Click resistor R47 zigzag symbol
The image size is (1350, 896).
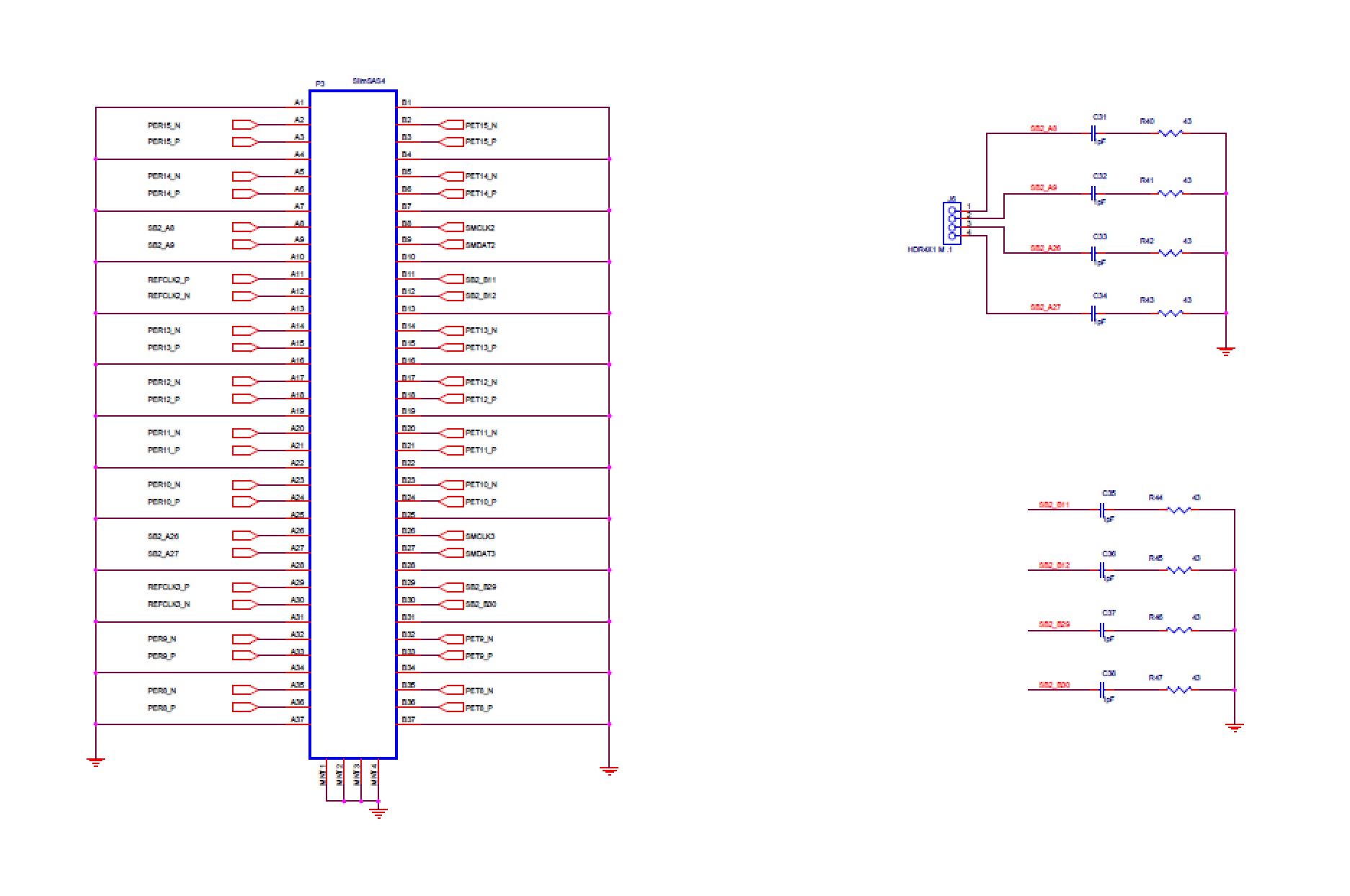click(1178, 691)
